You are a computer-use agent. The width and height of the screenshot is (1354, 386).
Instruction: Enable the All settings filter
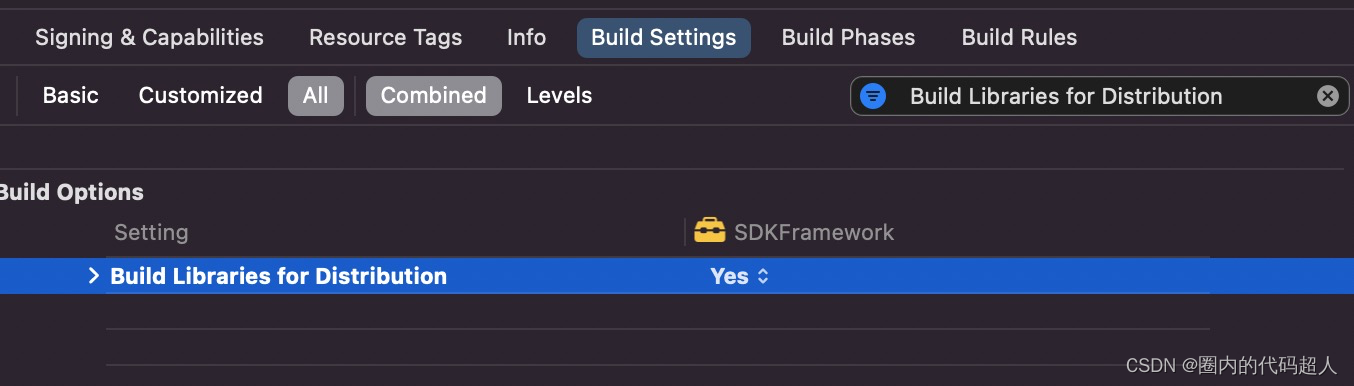(316, 96)
